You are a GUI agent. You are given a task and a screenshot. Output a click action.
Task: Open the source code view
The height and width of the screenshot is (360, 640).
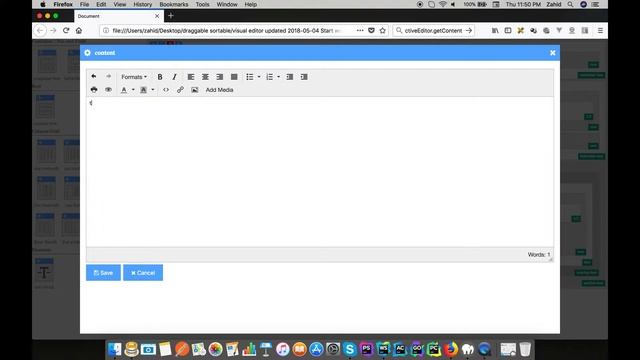click(x=166, y=90)
